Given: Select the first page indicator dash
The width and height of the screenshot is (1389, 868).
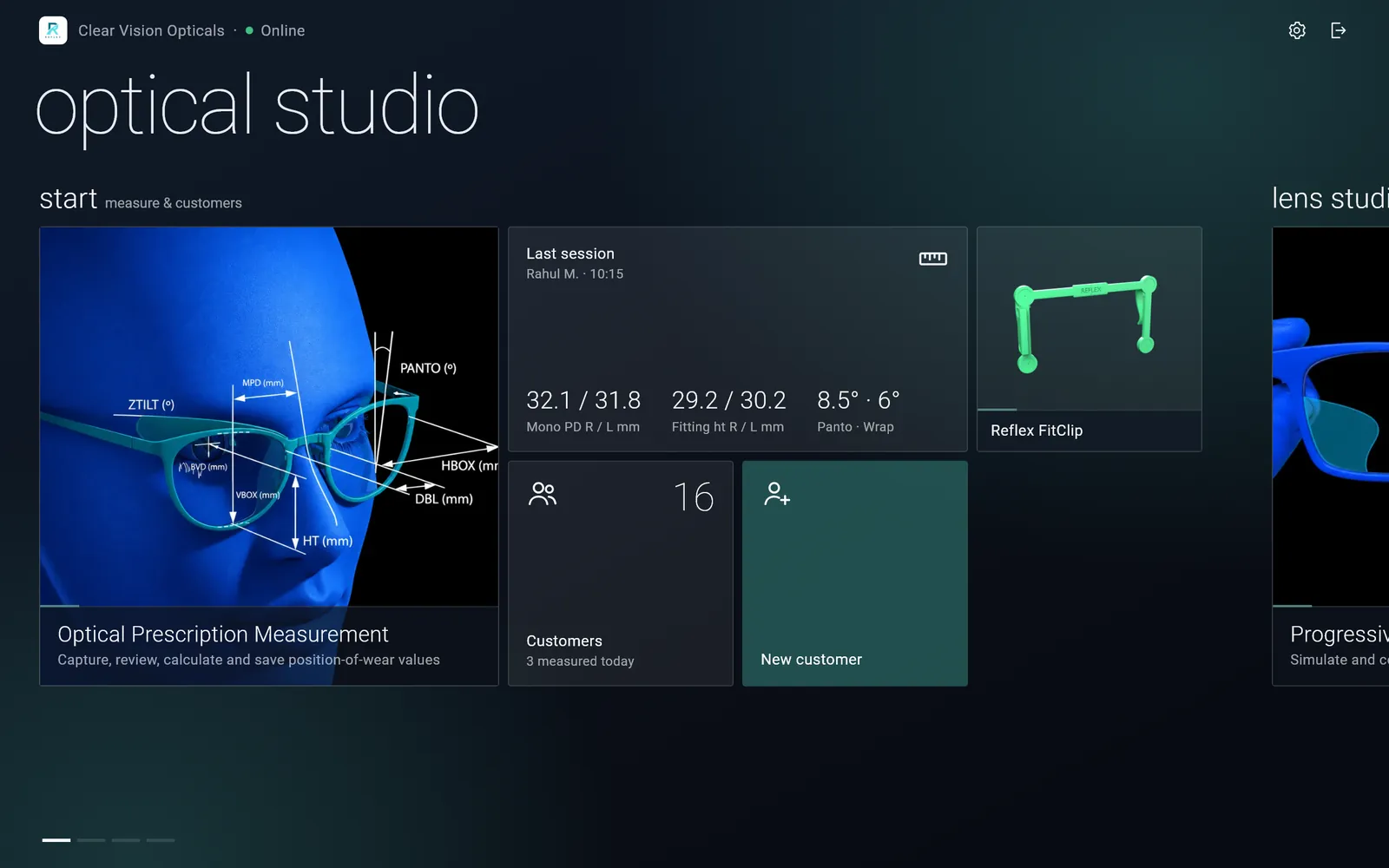Looking at the screenshot, I should point(56,840).
